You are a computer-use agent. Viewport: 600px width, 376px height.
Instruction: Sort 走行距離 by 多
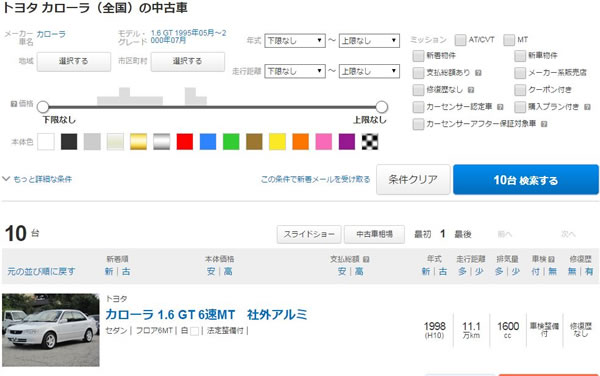[x=462, y=271]
